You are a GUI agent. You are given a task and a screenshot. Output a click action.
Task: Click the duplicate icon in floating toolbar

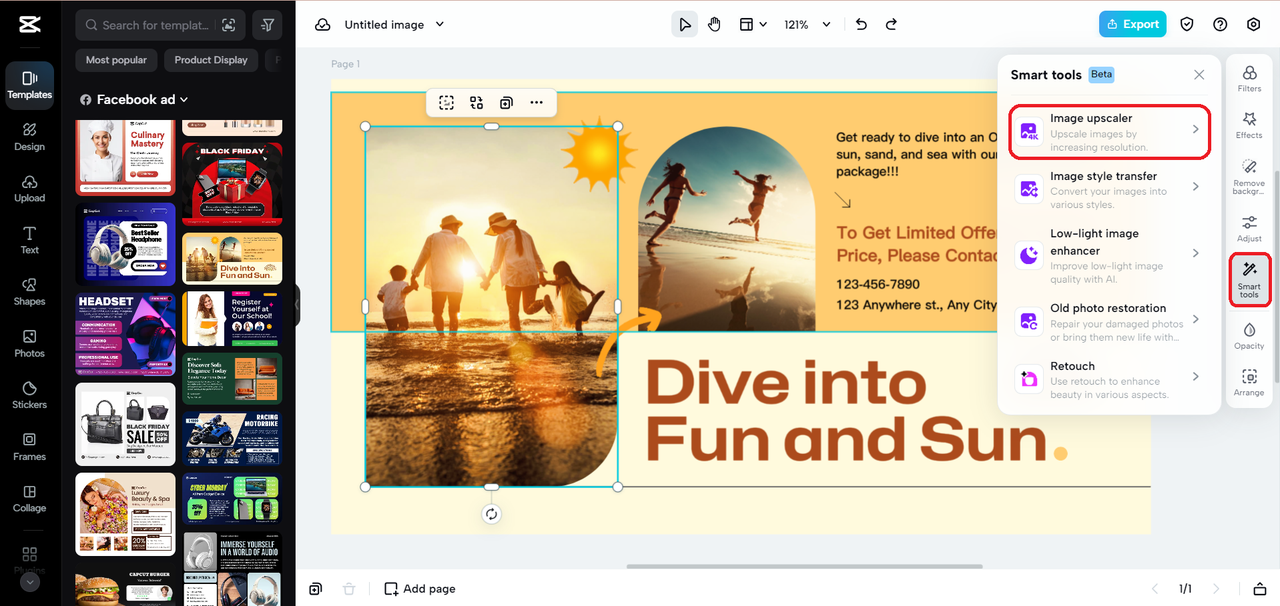(507, 102)
